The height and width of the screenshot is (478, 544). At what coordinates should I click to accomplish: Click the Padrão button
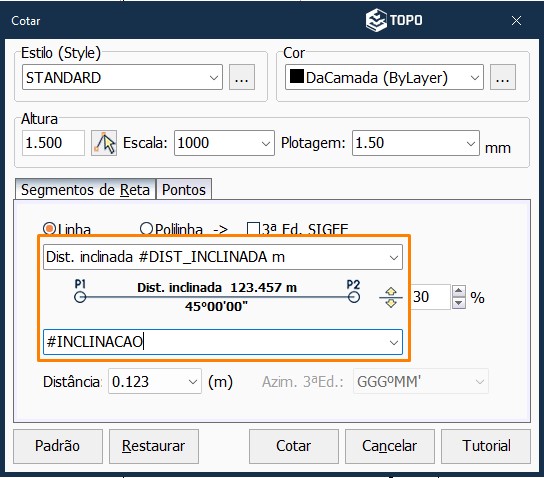[58, 446]
